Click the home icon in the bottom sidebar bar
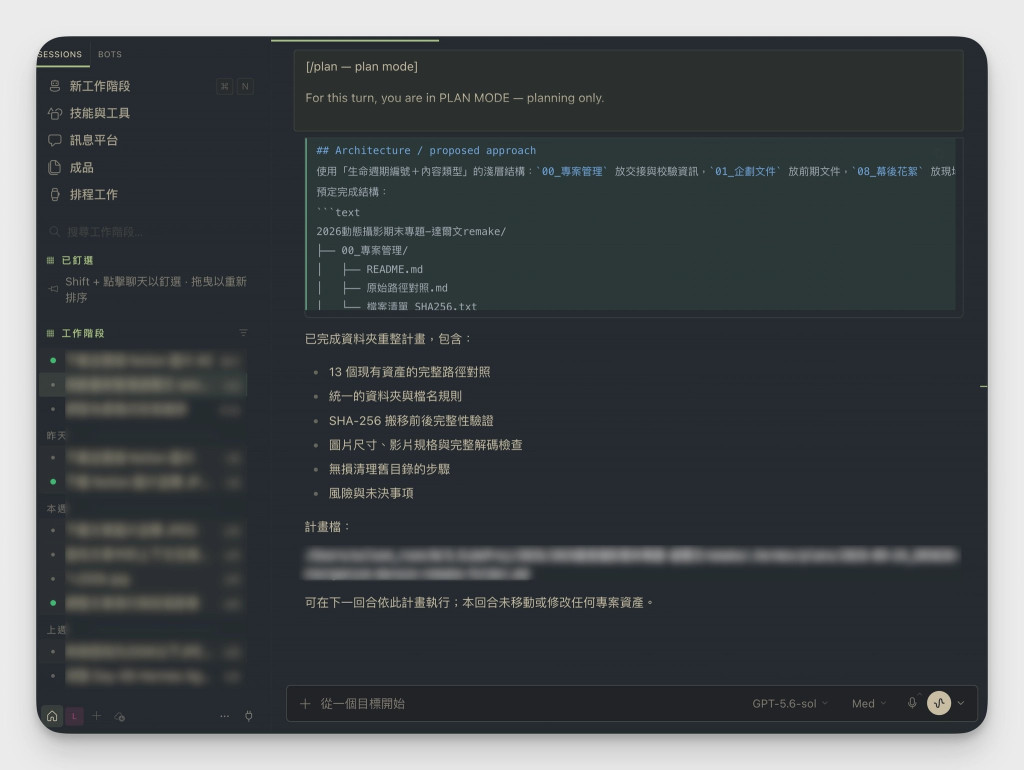Image resolution: width=1024 pixels, height=770 pixels. [52, 716]
